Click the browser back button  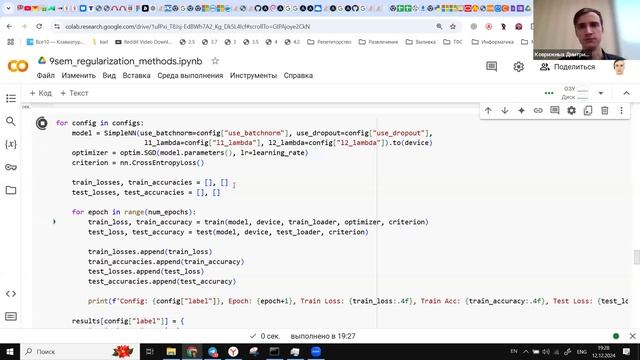pos(9,26)
